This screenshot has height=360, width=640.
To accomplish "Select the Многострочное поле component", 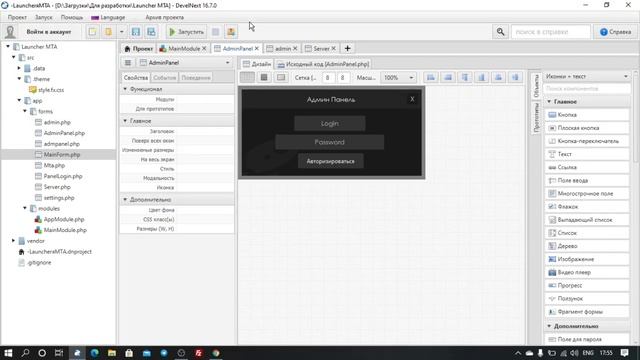I will tap(587, 193).
